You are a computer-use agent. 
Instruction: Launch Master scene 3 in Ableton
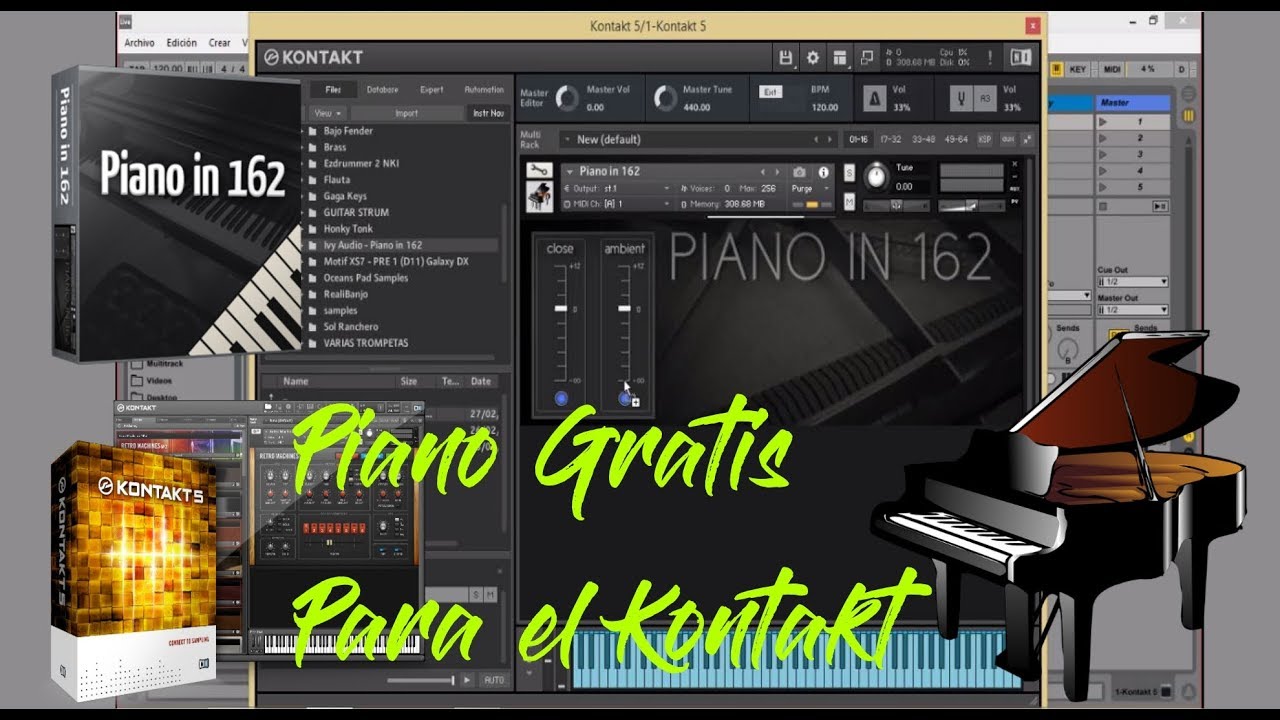point(1103,154)
